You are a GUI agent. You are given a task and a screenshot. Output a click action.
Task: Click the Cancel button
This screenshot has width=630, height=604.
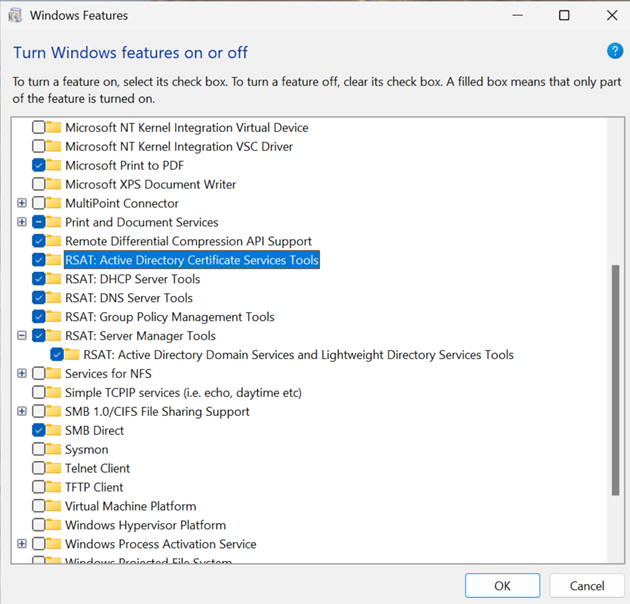click(587, 585)
